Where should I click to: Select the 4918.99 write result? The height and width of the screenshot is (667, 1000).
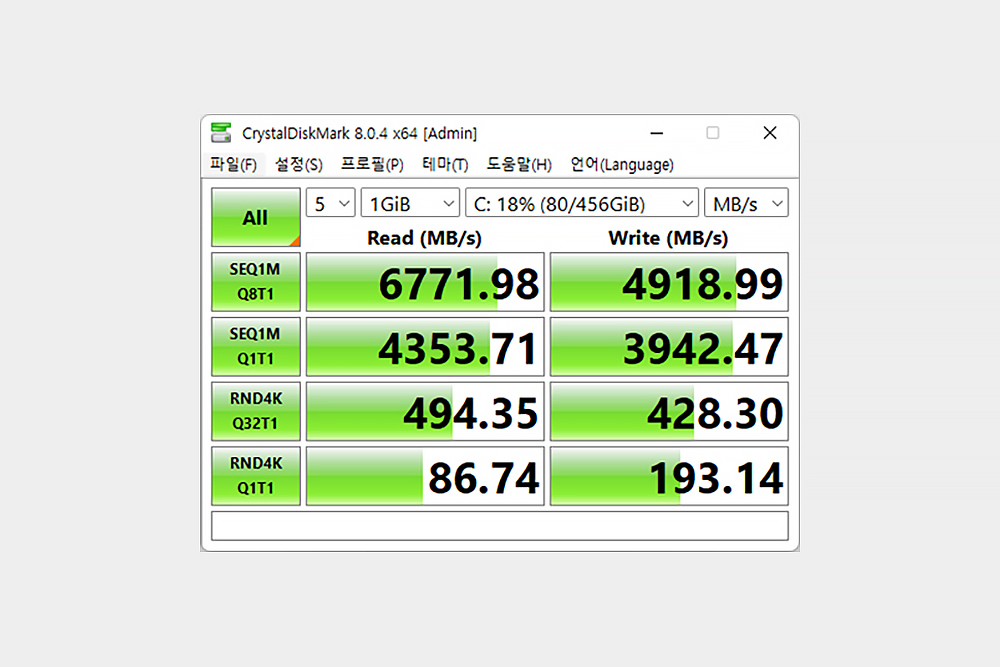point(669,282)
